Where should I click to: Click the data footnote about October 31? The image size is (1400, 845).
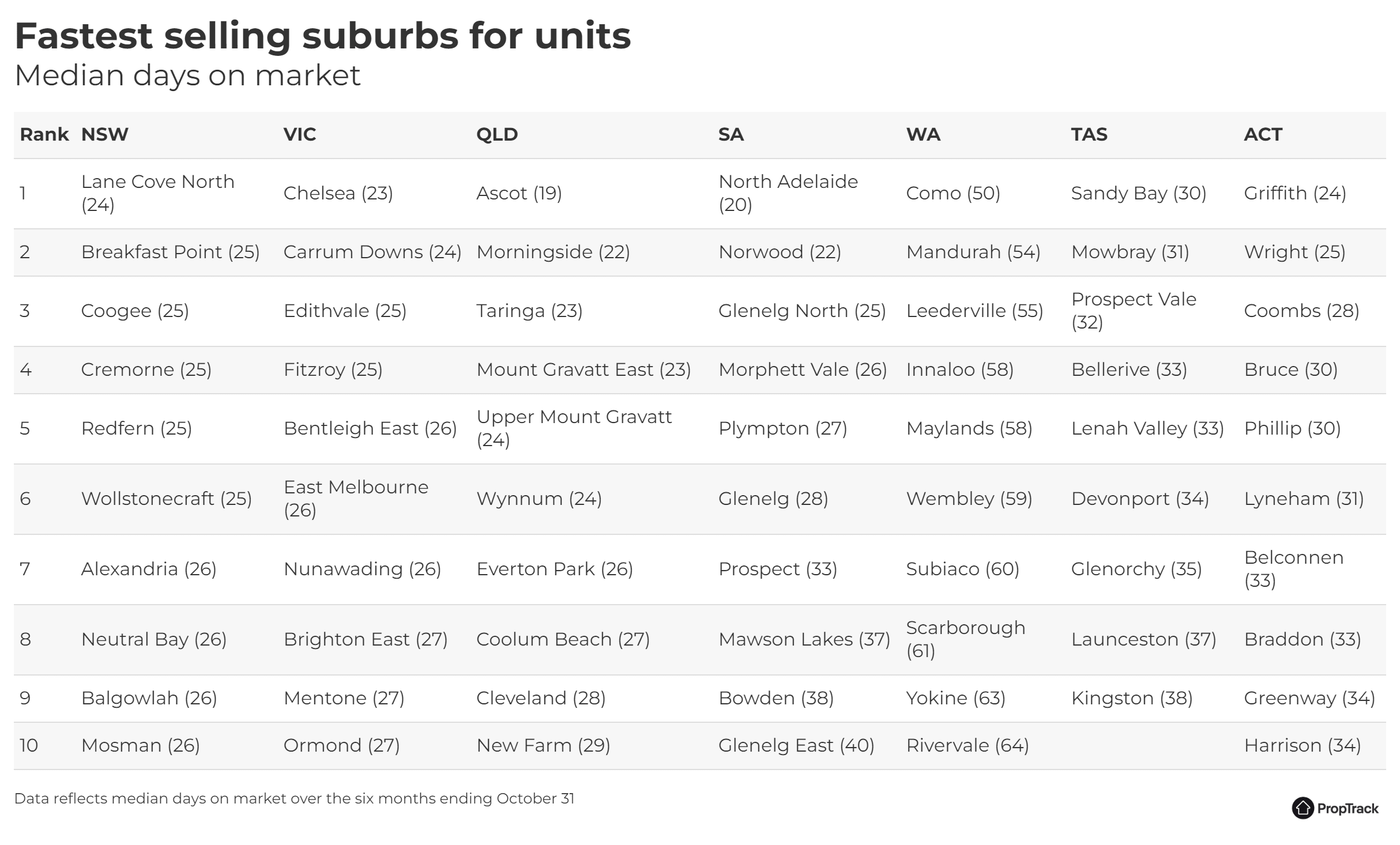pos(294,798)
